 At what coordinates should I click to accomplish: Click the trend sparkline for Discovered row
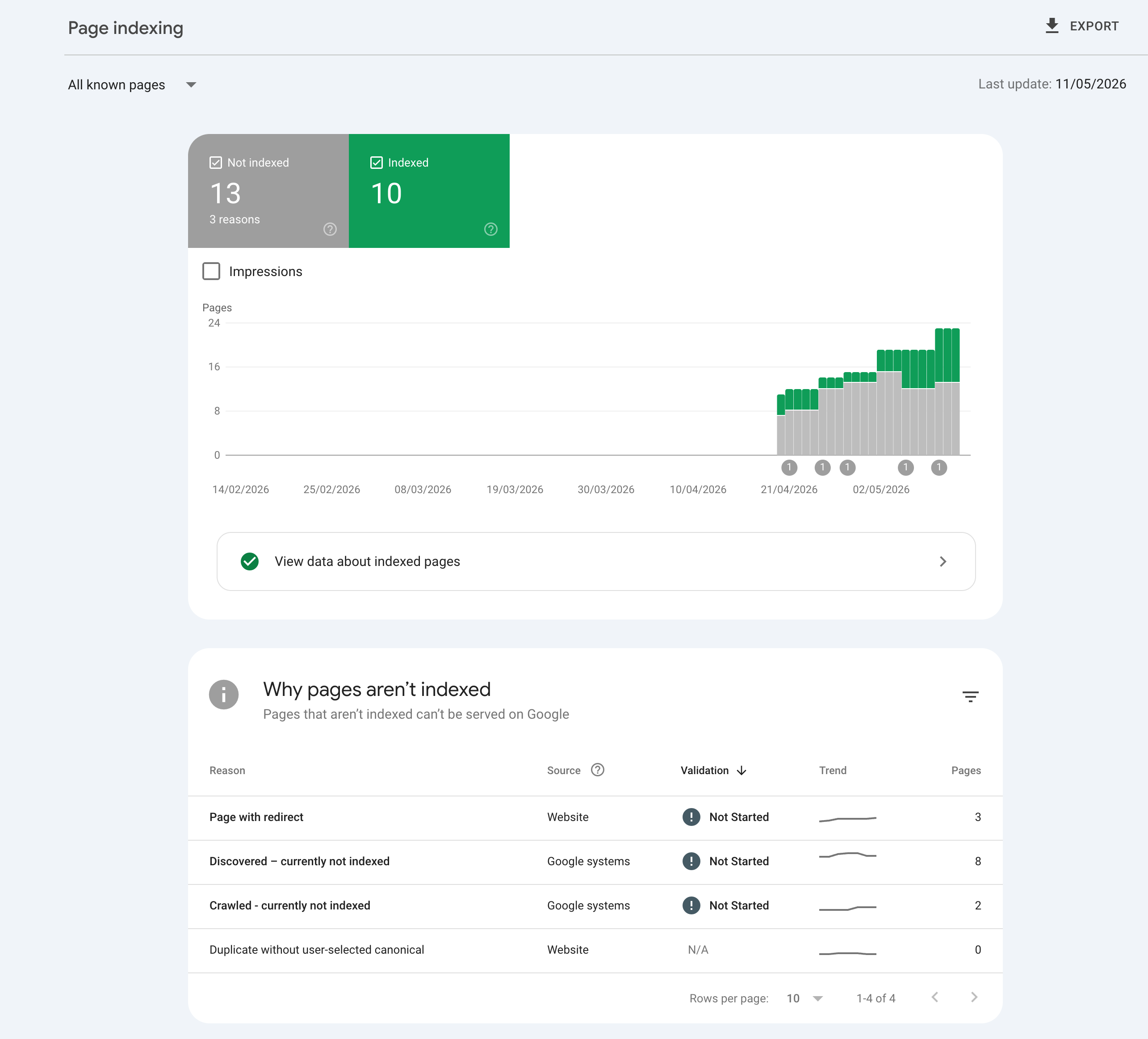[847, 855]
